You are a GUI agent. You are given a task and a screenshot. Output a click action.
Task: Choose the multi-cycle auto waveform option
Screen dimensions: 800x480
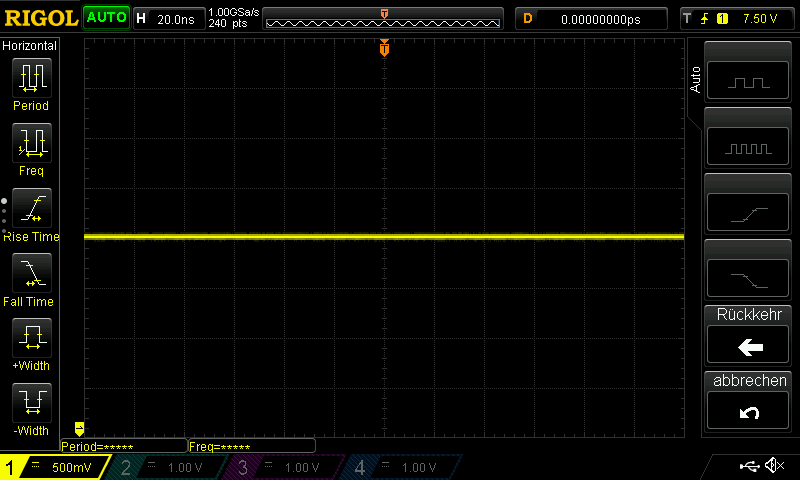tap(748, 147)
